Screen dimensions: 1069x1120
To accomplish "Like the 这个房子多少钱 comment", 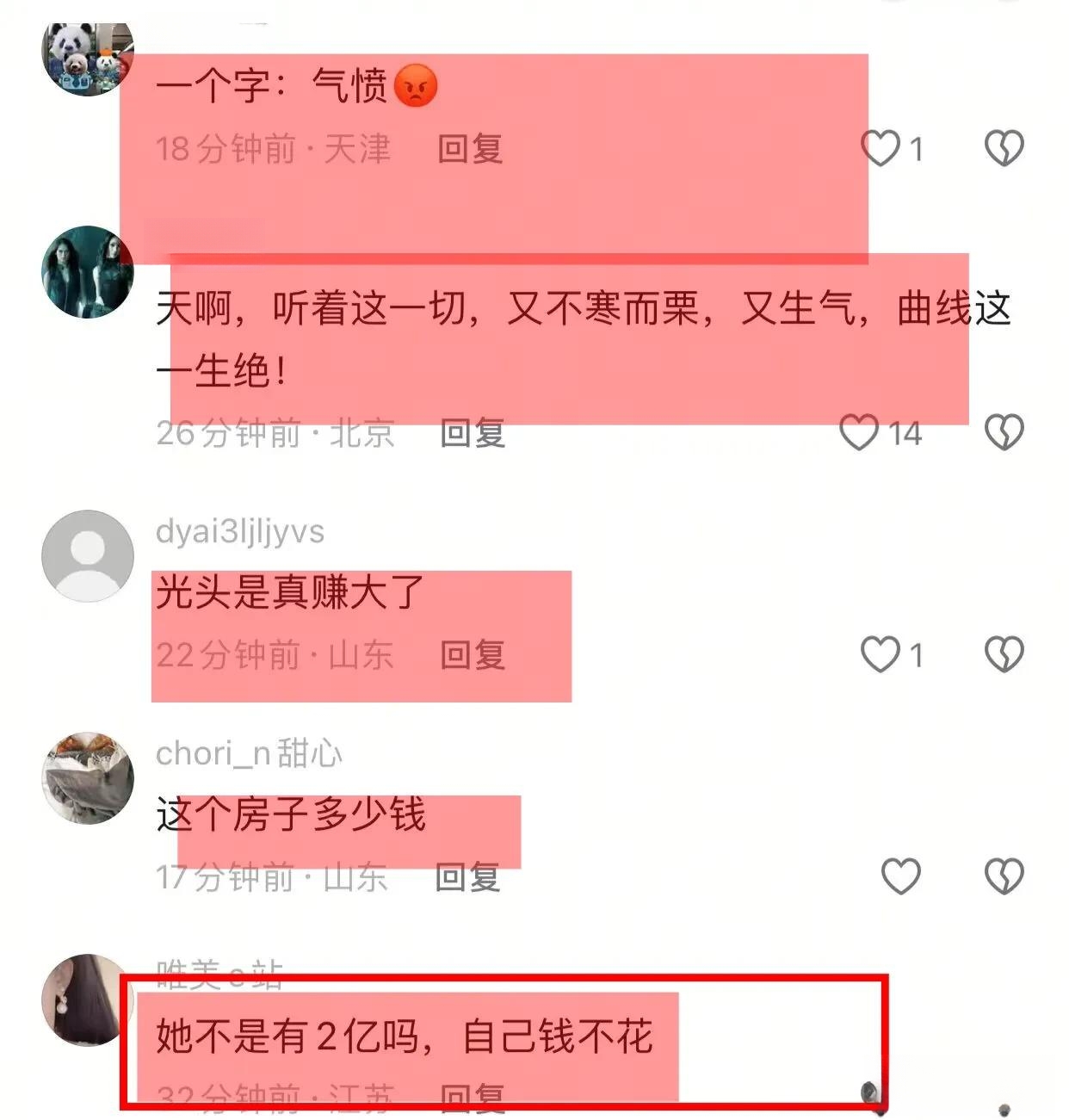I will pos(900,876).
